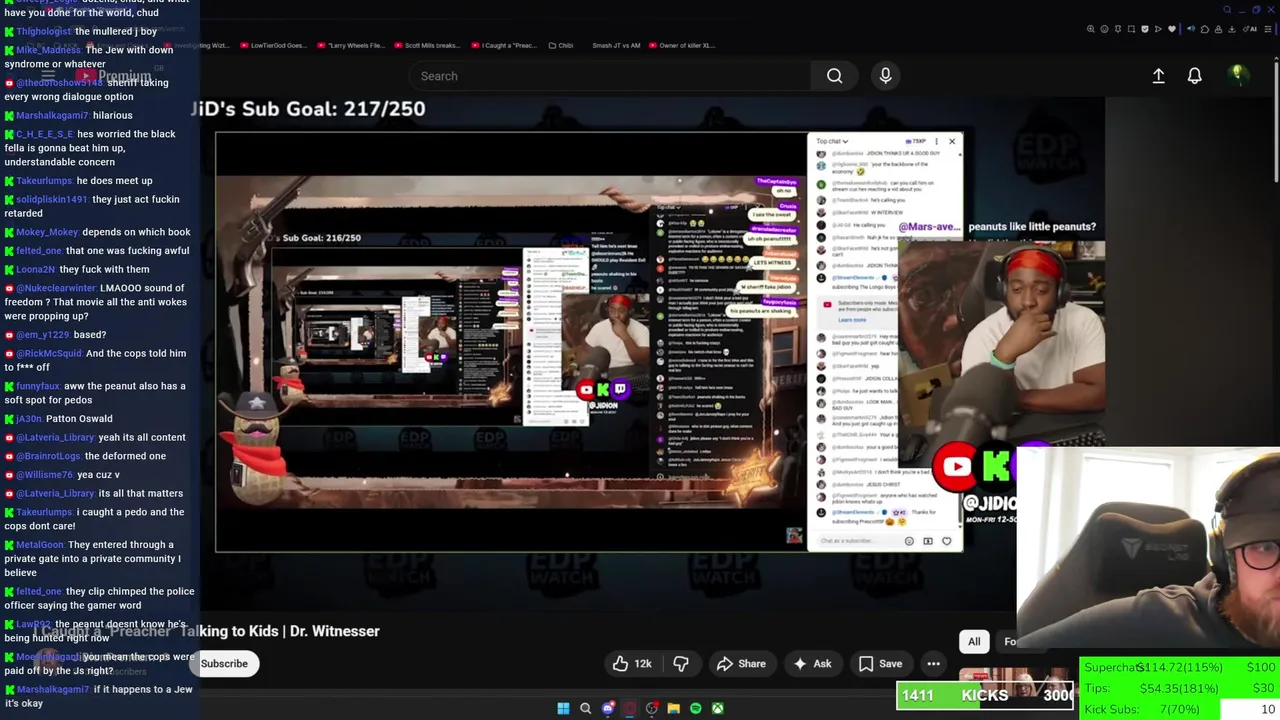Image resolution: width=1280 pixels, height=720 pixels.
Task: Click the smiley face toolbar icon
Action: pos(1104,29)
